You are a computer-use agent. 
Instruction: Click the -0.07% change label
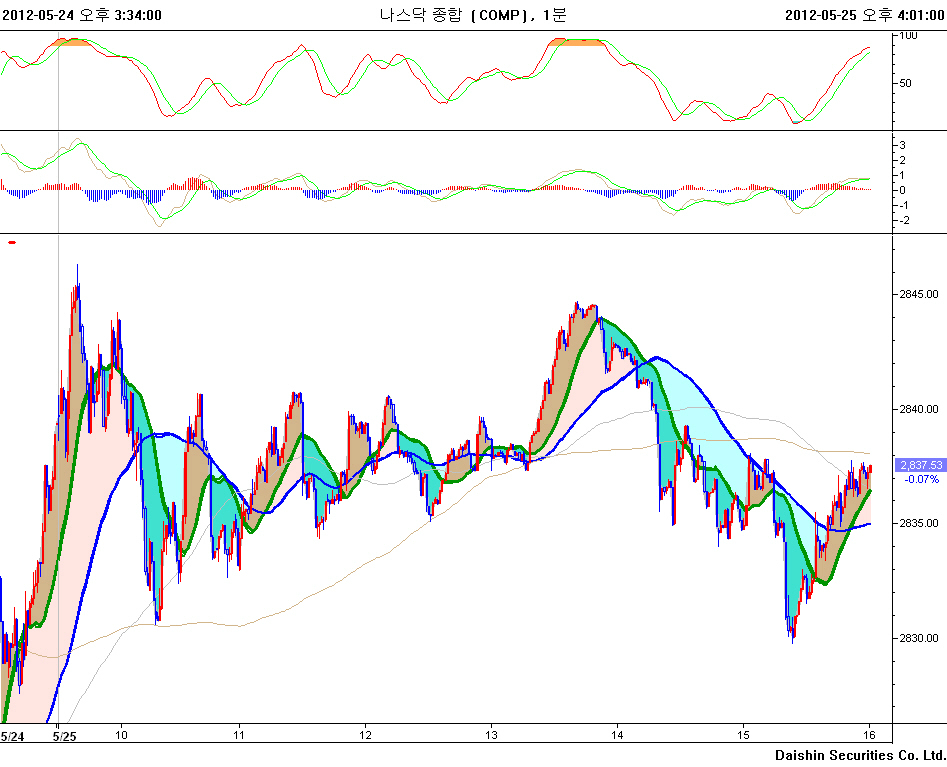(x=918, y=479)
